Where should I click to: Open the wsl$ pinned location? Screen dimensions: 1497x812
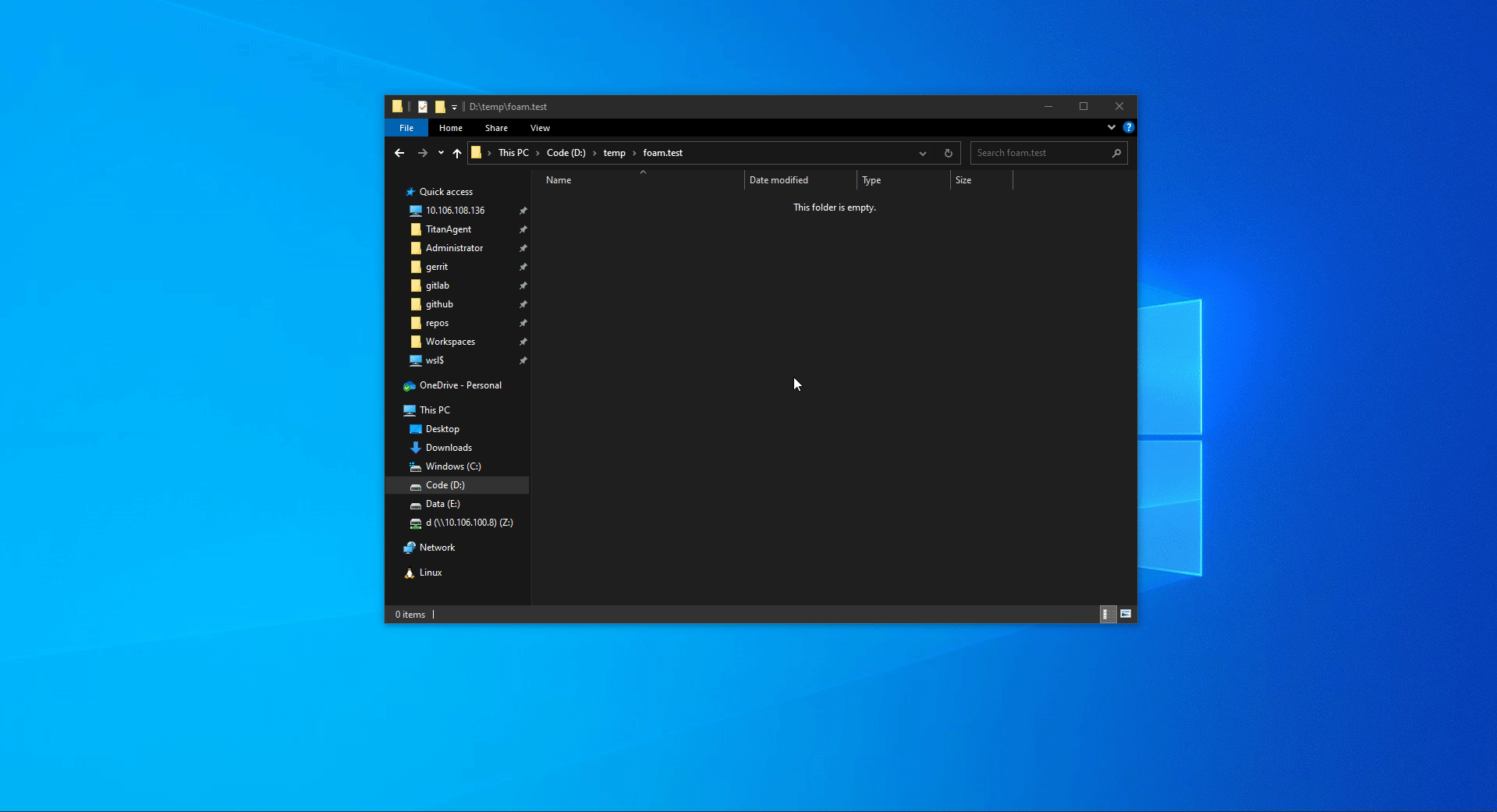coord(435,360)
